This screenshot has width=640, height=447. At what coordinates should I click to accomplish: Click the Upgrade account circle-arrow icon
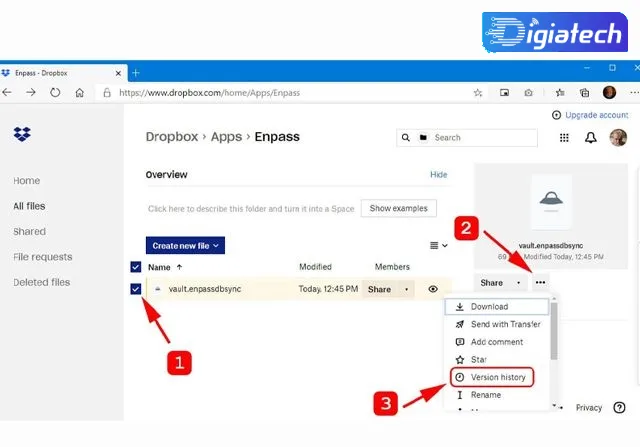coord(556,115)
